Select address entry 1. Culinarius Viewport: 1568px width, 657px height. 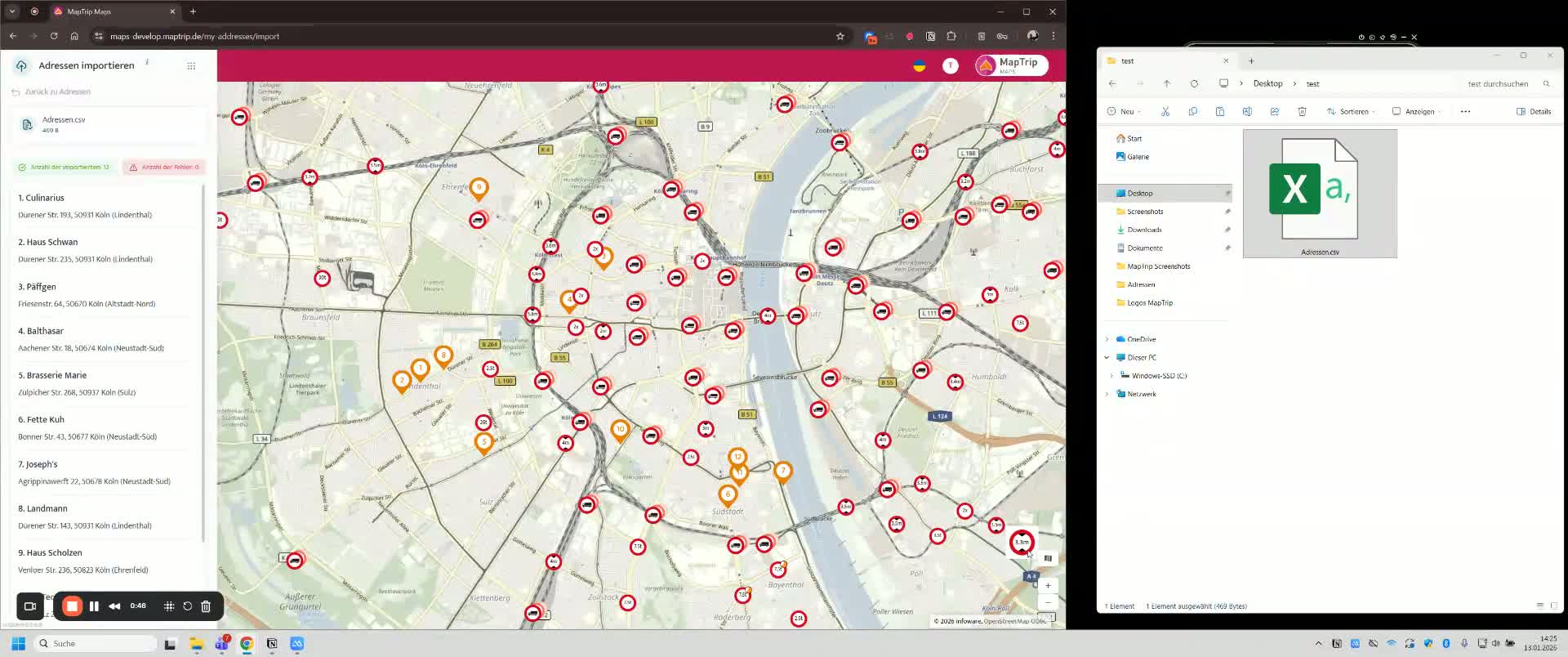(106, 206)
